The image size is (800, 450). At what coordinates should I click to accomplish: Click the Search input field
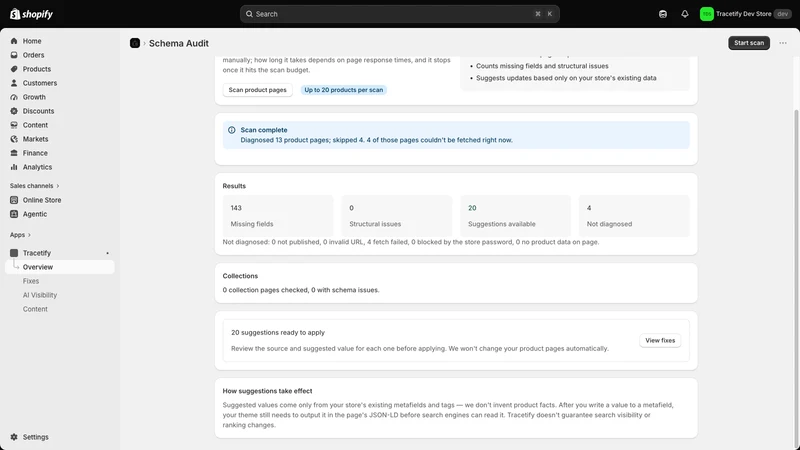399,14
